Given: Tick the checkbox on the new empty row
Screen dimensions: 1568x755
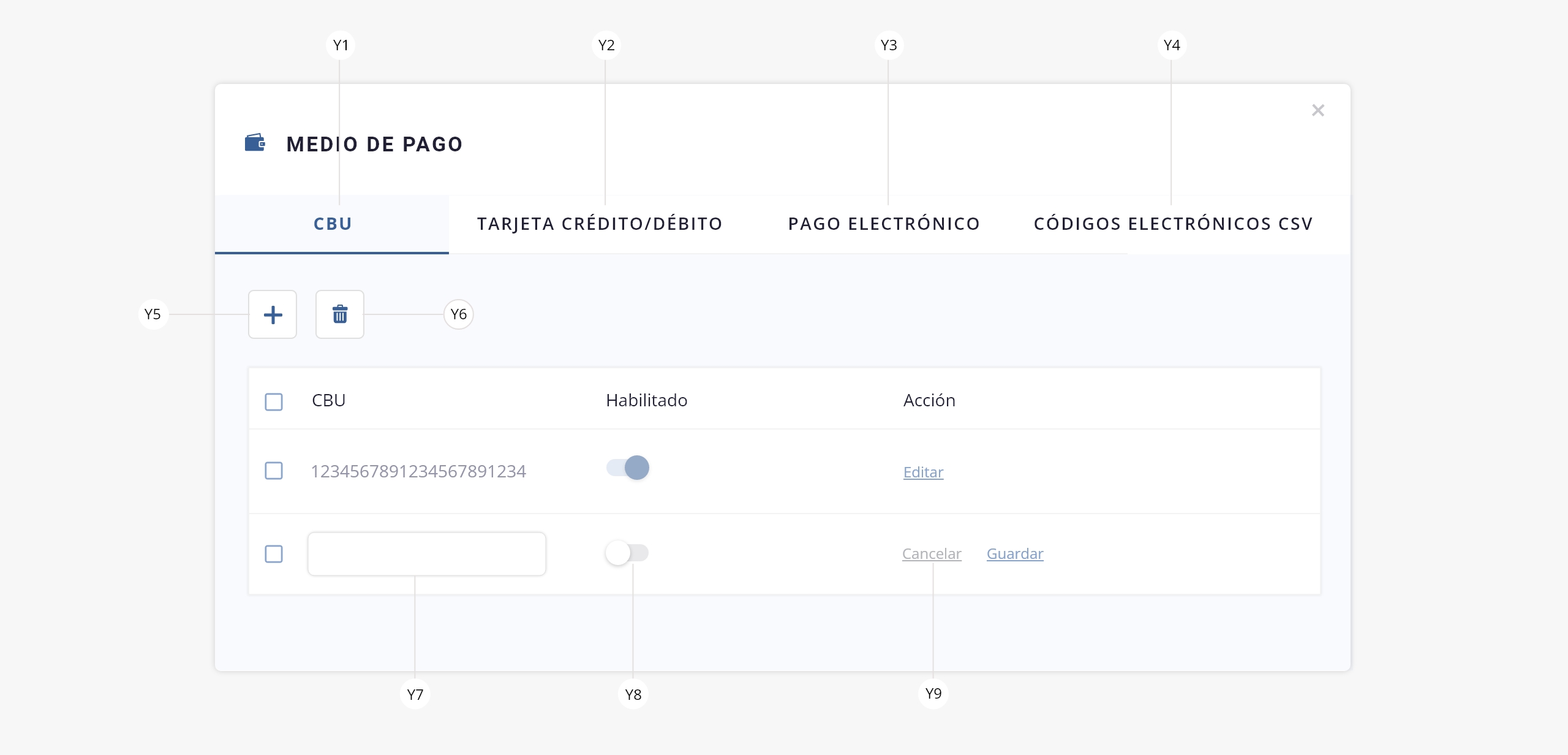Looking at the screenshot, I should click(x=274, y=554).
